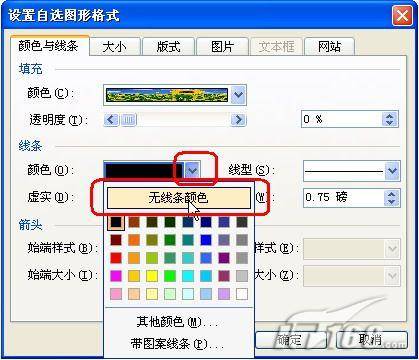Open the 网站 tab
Image resolution: width=419 pixels, height=360 pixels.
(329, 47)
